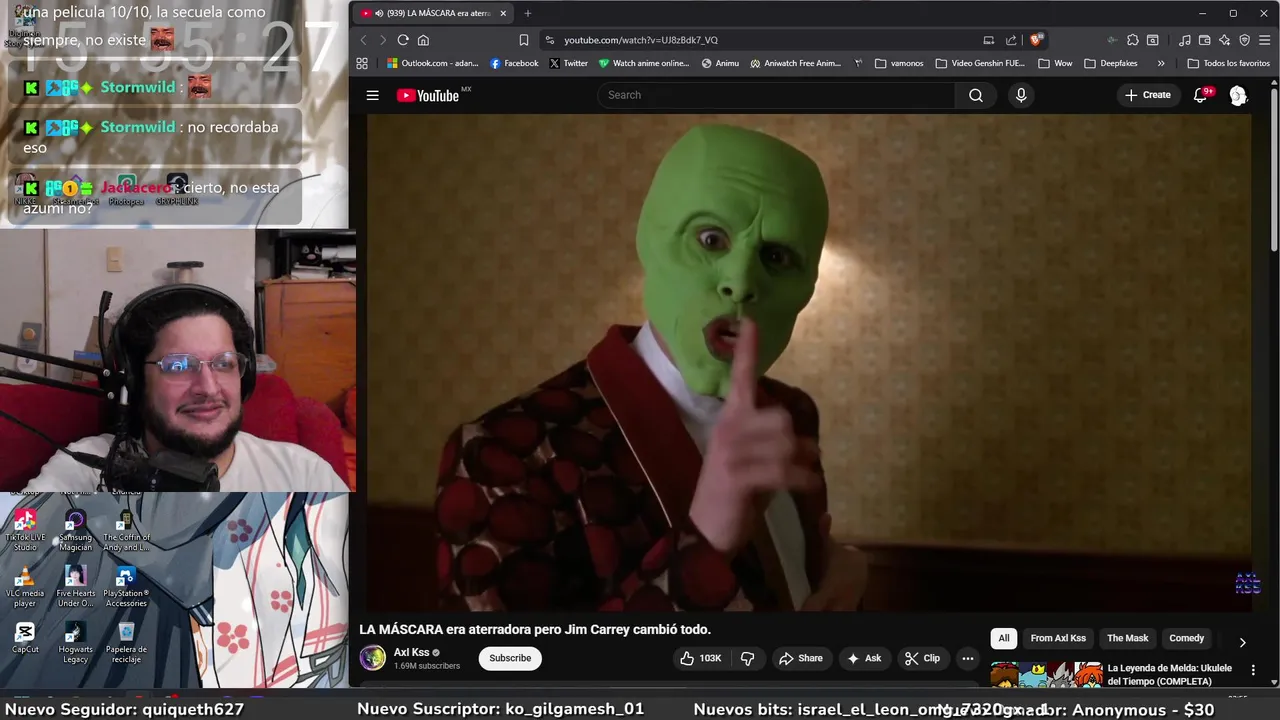Select The Mask filter chip

1127,638
